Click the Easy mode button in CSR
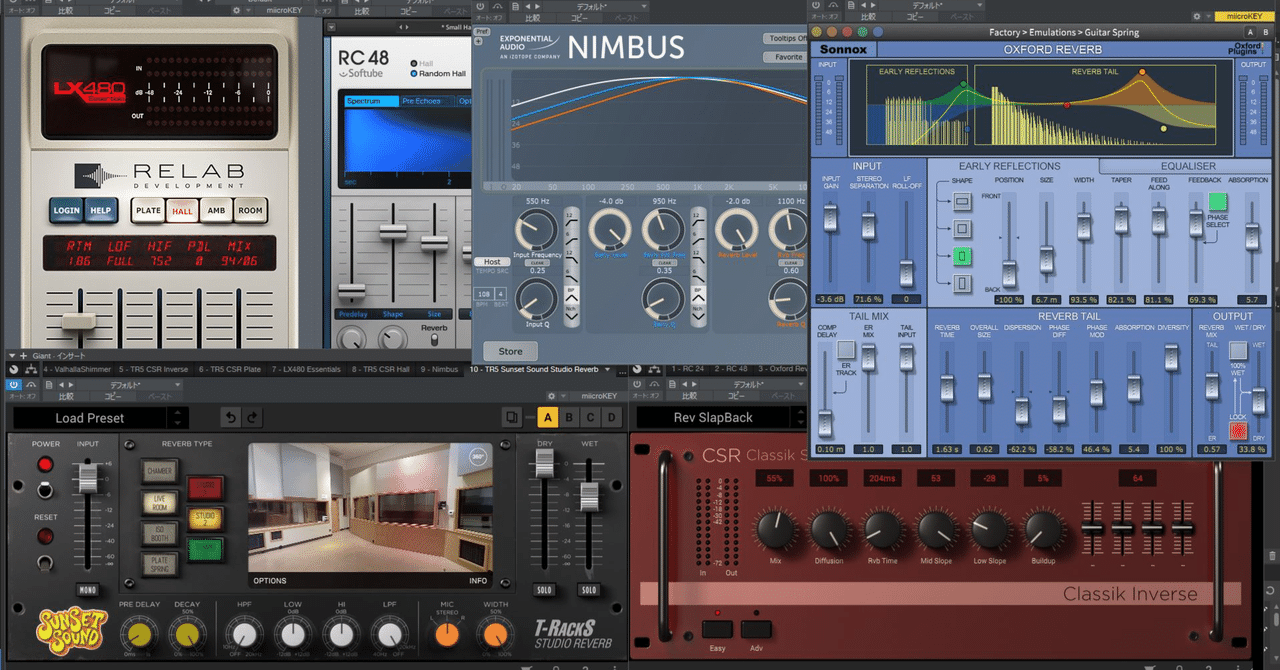1280x670 pixels. click(715, 629)
